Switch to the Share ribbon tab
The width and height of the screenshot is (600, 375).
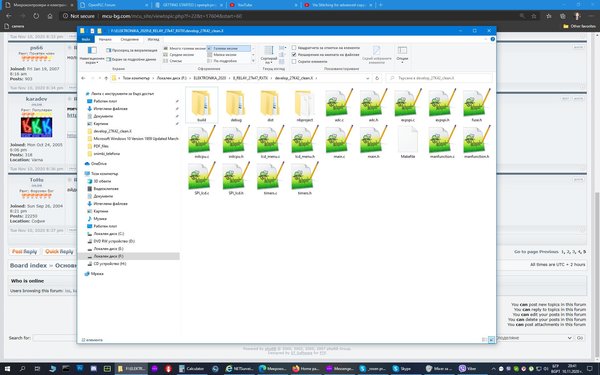[x=129, y=39]
